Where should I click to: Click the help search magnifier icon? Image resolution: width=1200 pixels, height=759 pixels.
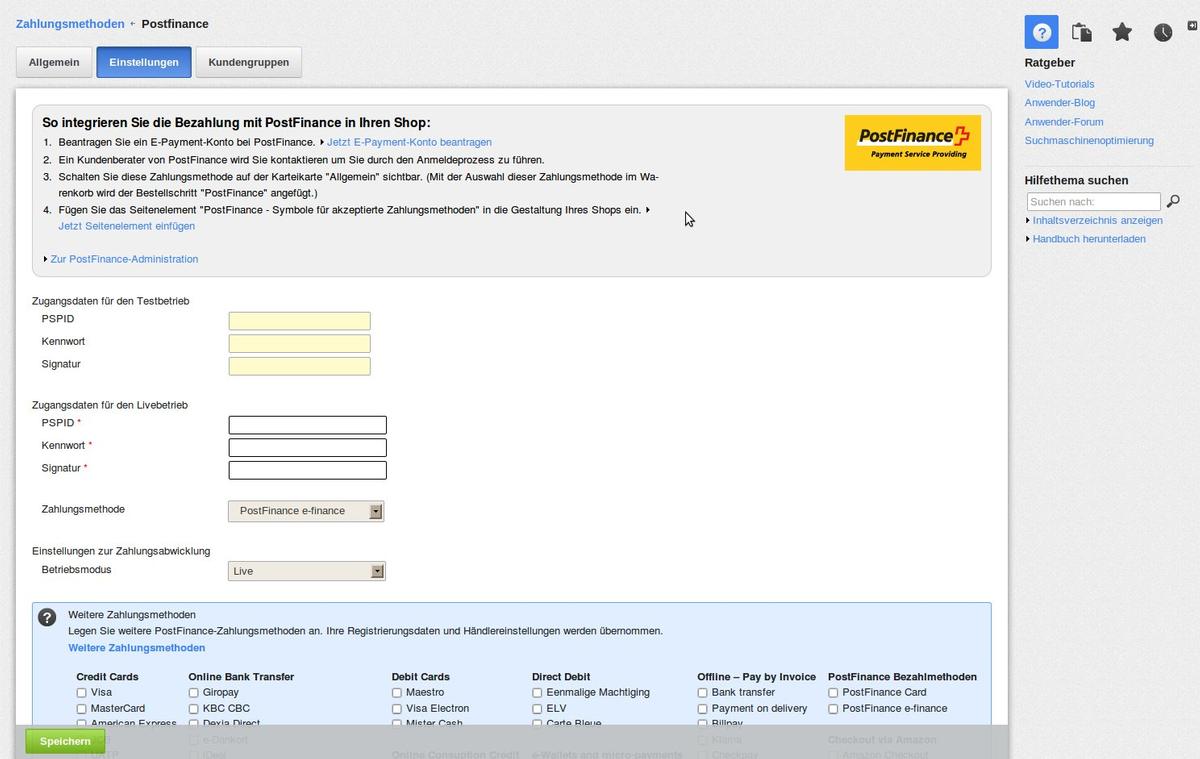(1174, 201)
